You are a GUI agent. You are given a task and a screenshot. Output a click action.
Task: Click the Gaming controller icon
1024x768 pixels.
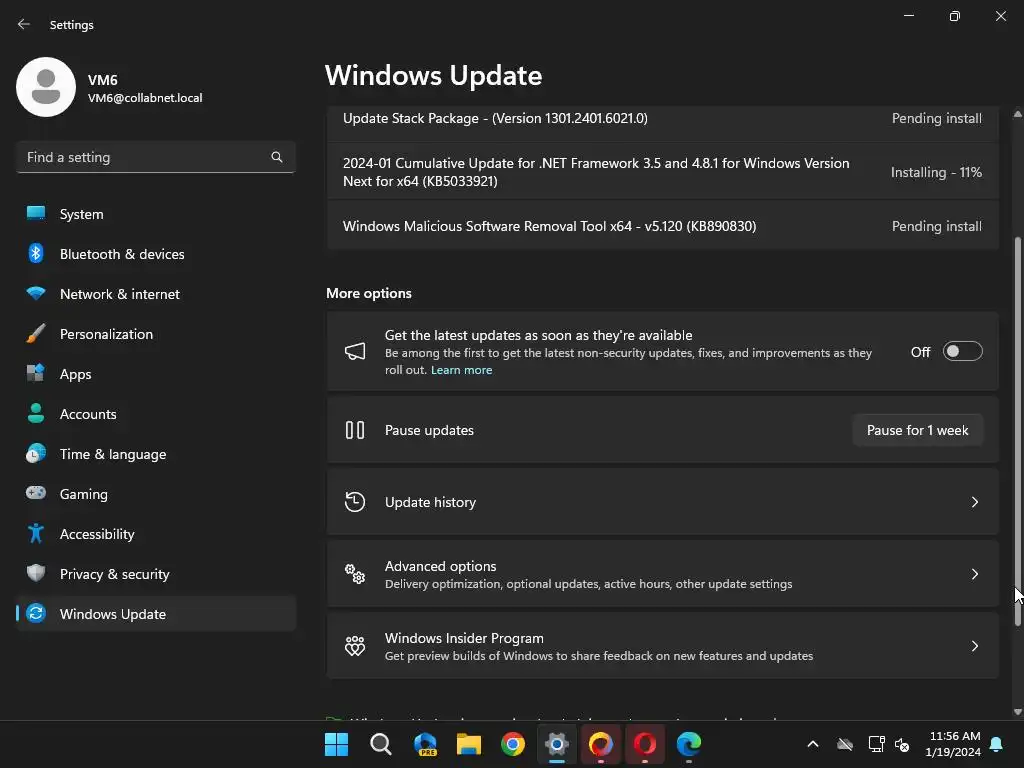36,493
